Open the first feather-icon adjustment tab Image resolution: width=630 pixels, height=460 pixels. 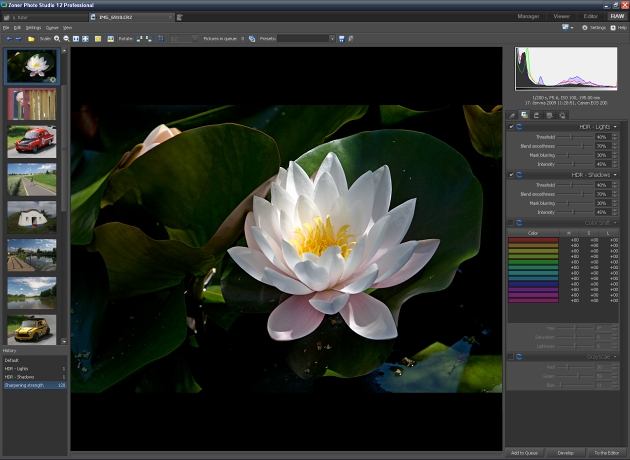512,115
